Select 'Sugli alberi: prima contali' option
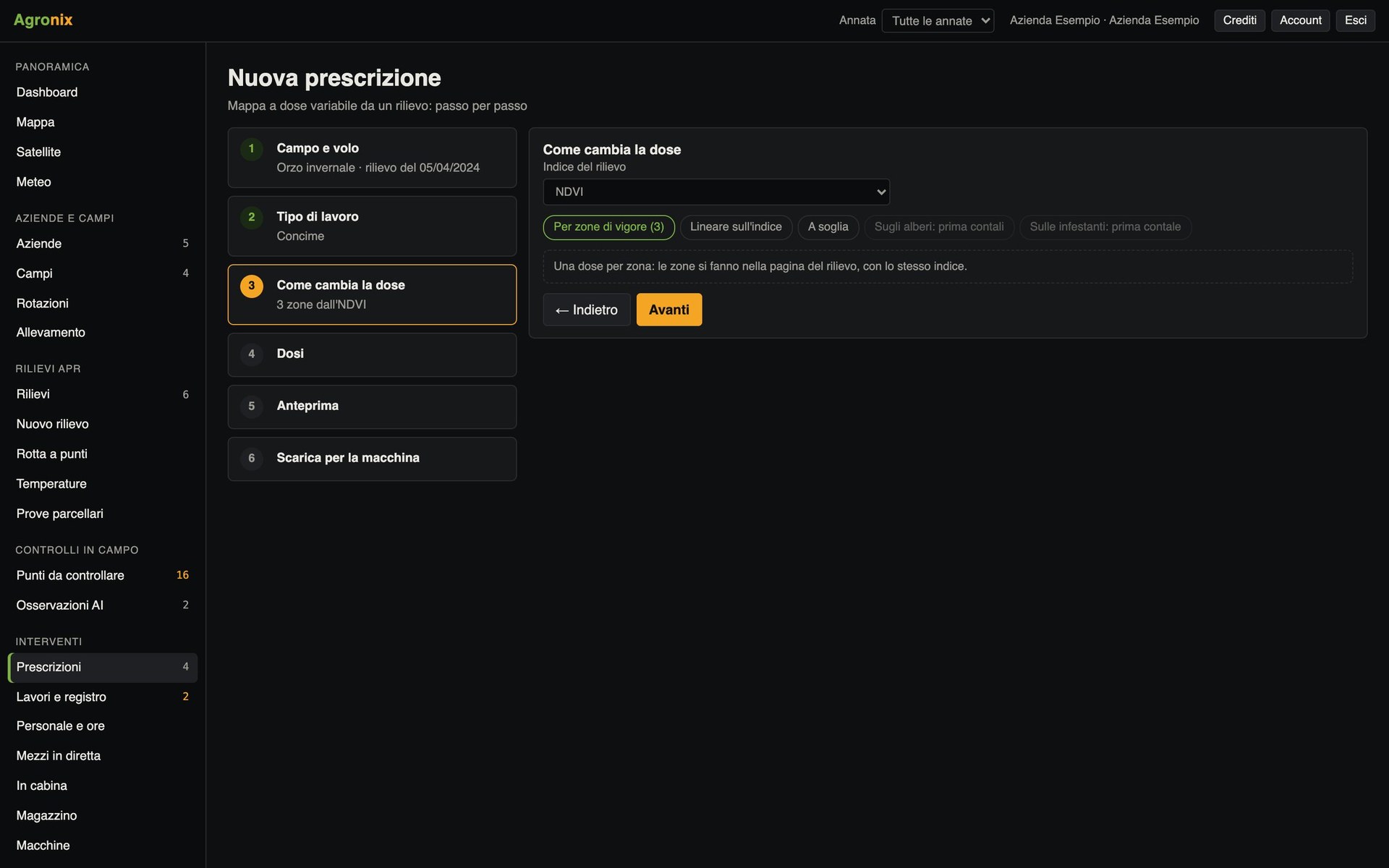 click(939, 227)
